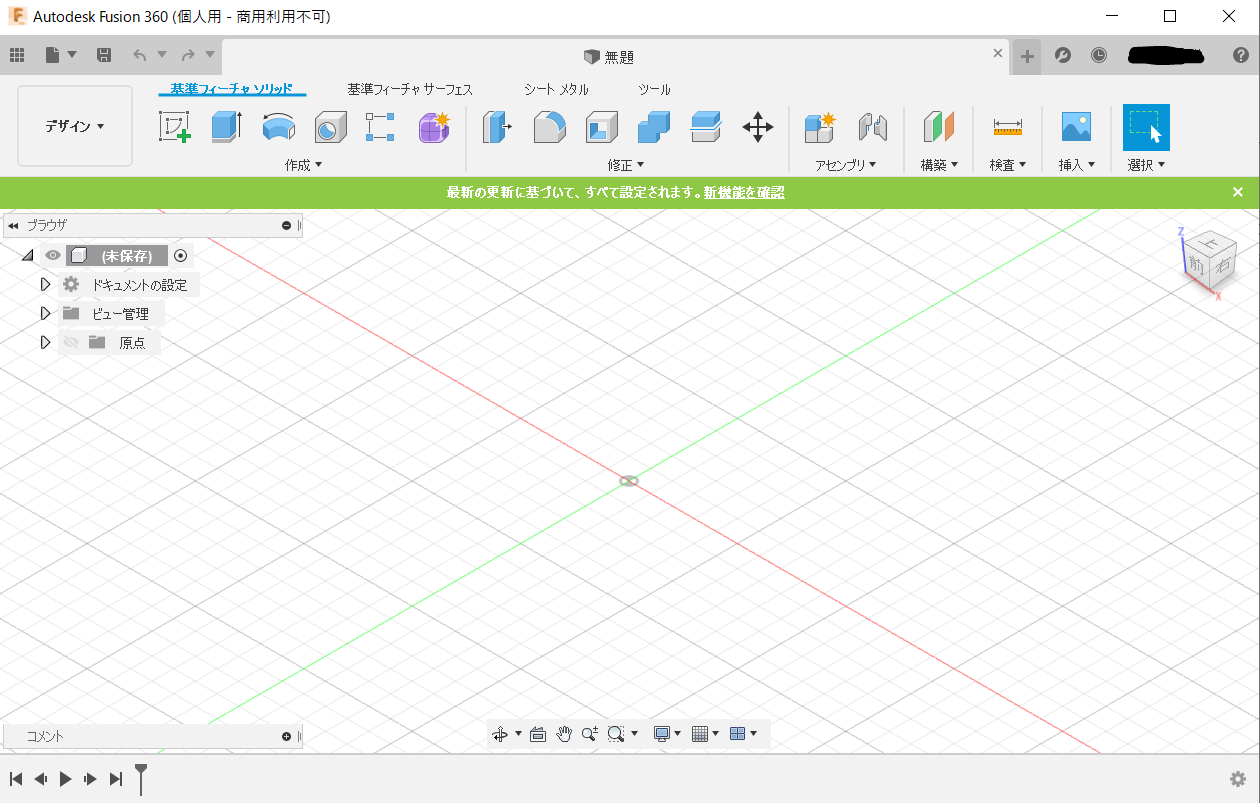Image resolution: width=1260 pixels, height=803 pixels.
Task: Switch to 基準フィーチャ サーフェス tab
Action: [410, 89]
